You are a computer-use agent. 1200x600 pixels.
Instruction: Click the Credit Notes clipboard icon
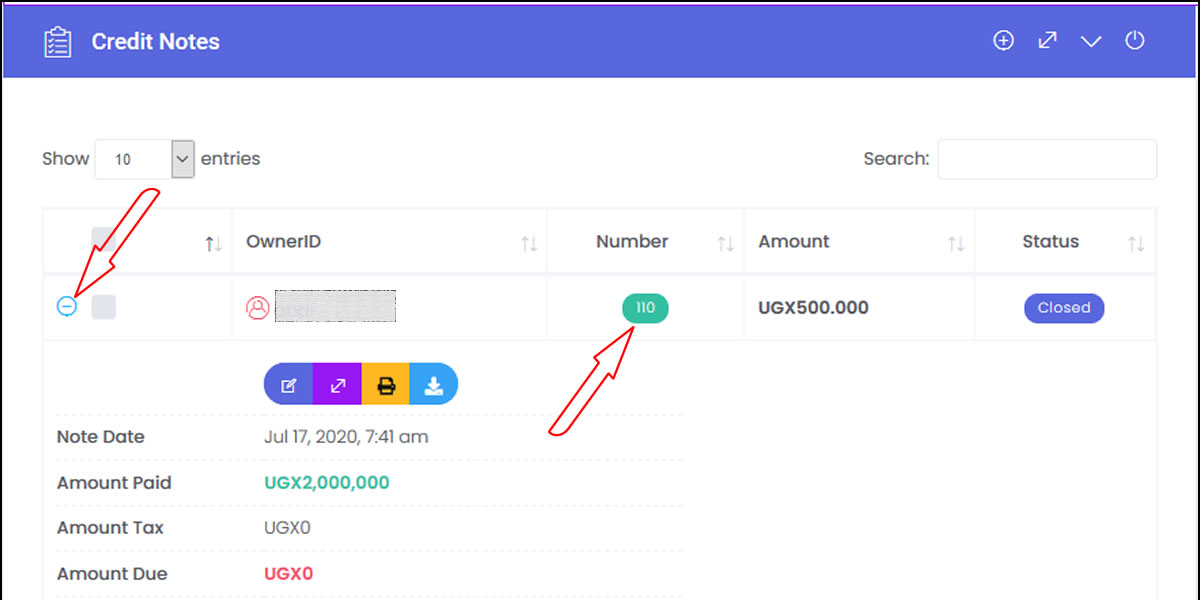[58, 42]
